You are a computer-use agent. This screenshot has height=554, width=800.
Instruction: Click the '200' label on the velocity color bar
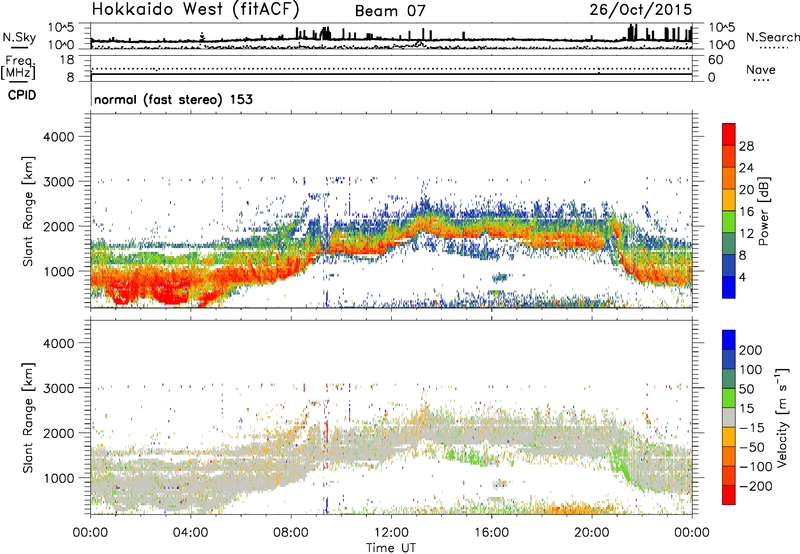(x=751, y=350)
